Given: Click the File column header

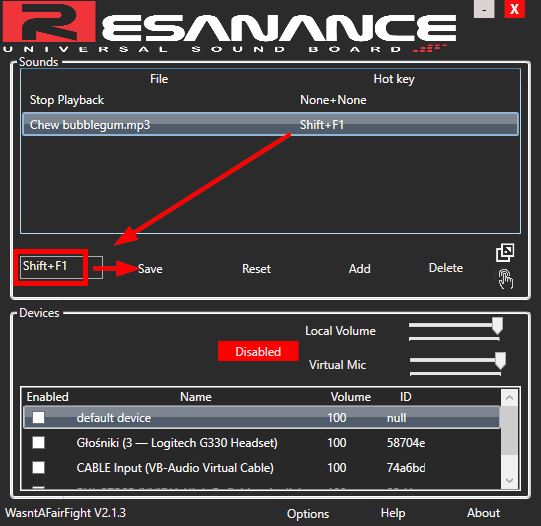Looking at the screenshot, I should tap(159, 79).
